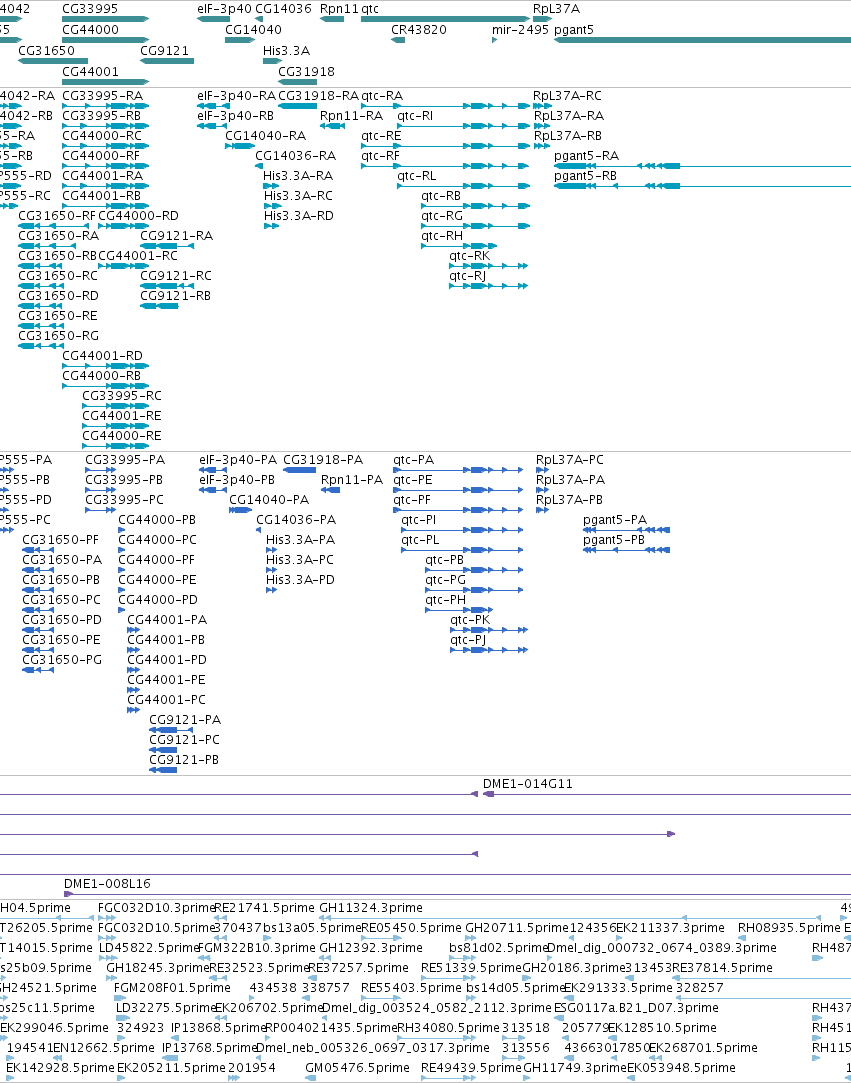Select protein CG9121-PB
The width and height of the screenshot is (851, 1083).
point(184,760)
